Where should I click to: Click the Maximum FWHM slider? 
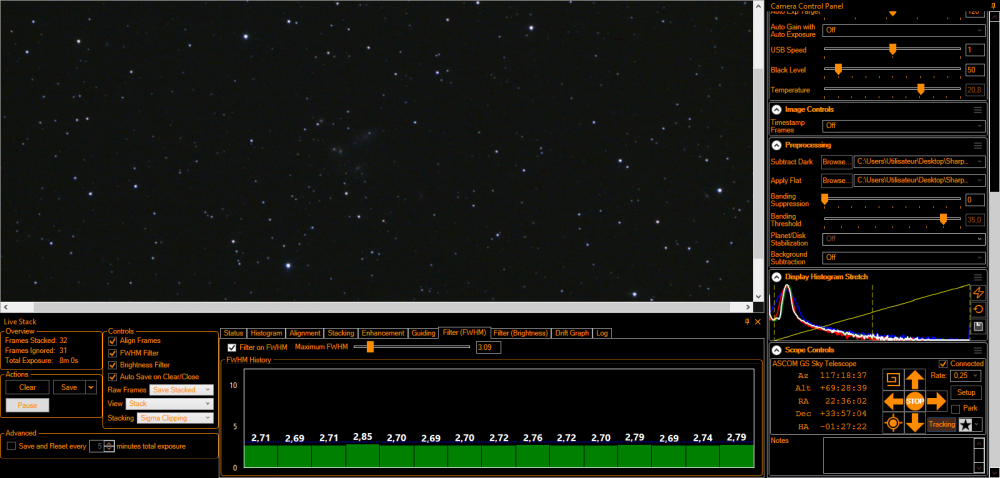point(411,347)
